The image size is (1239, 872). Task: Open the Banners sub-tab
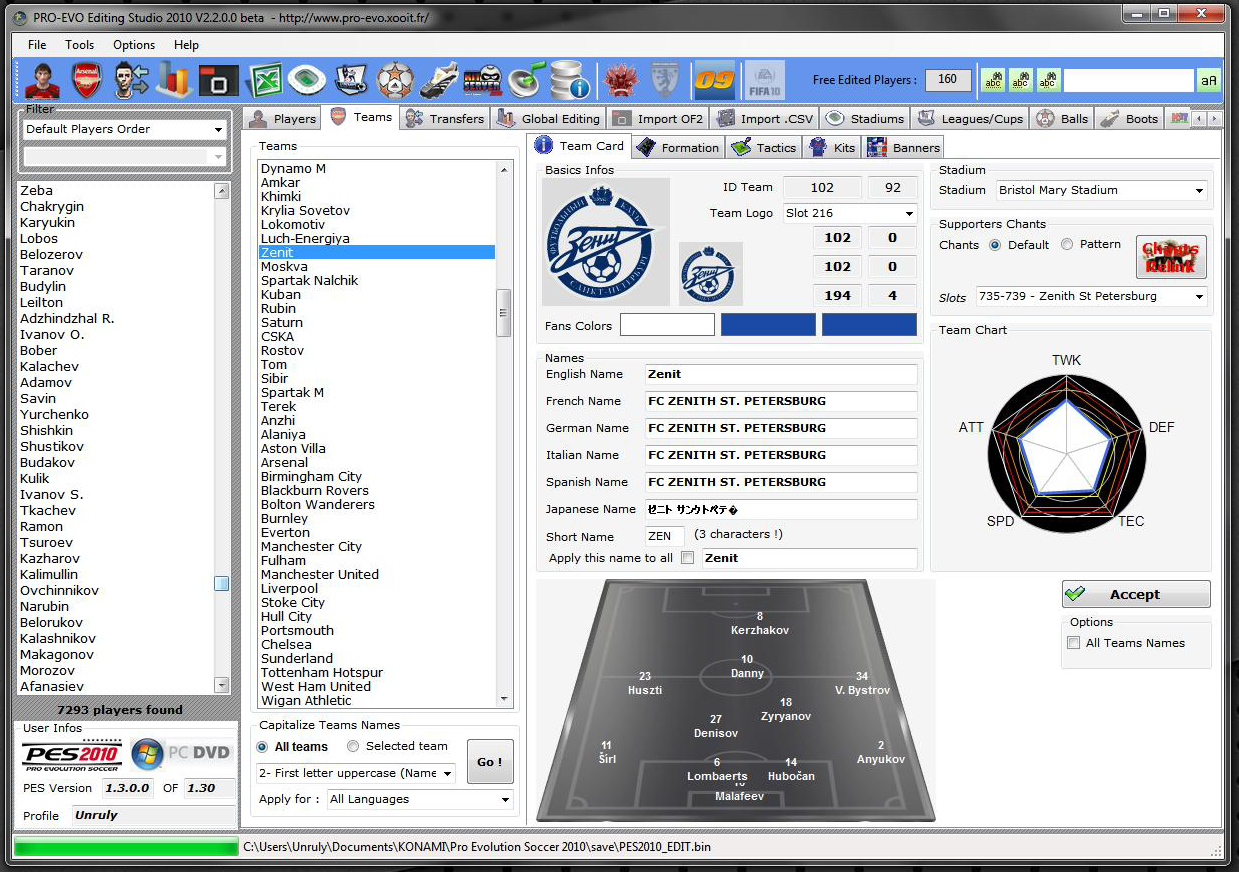905,148
